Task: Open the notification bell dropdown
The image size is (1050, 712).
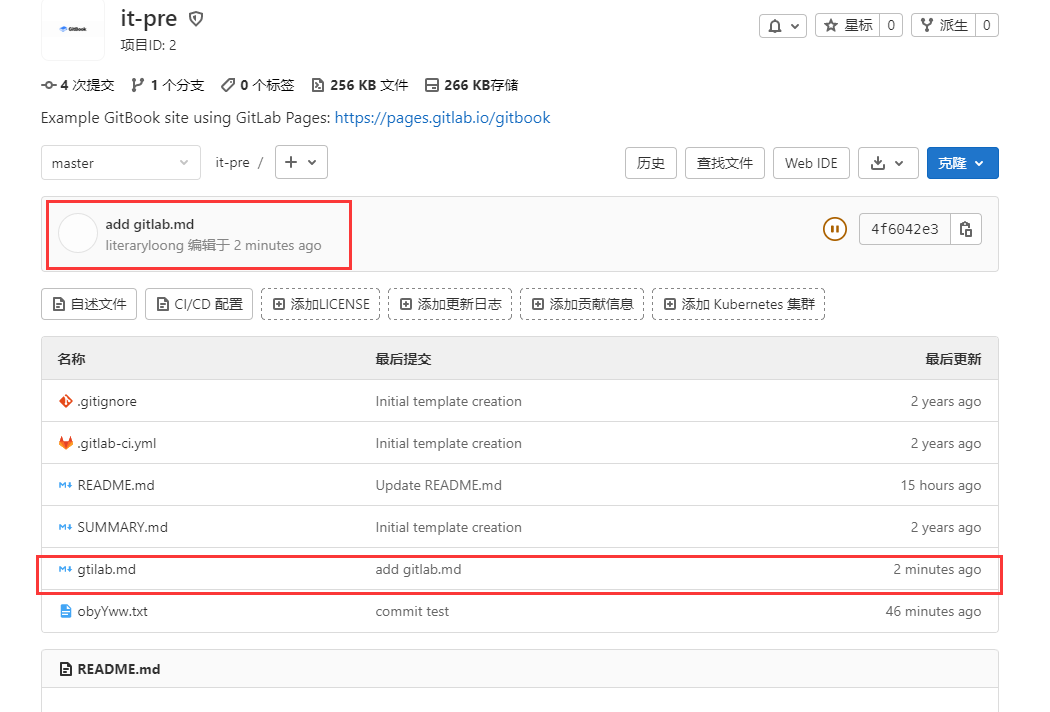Action: point(782,25)
